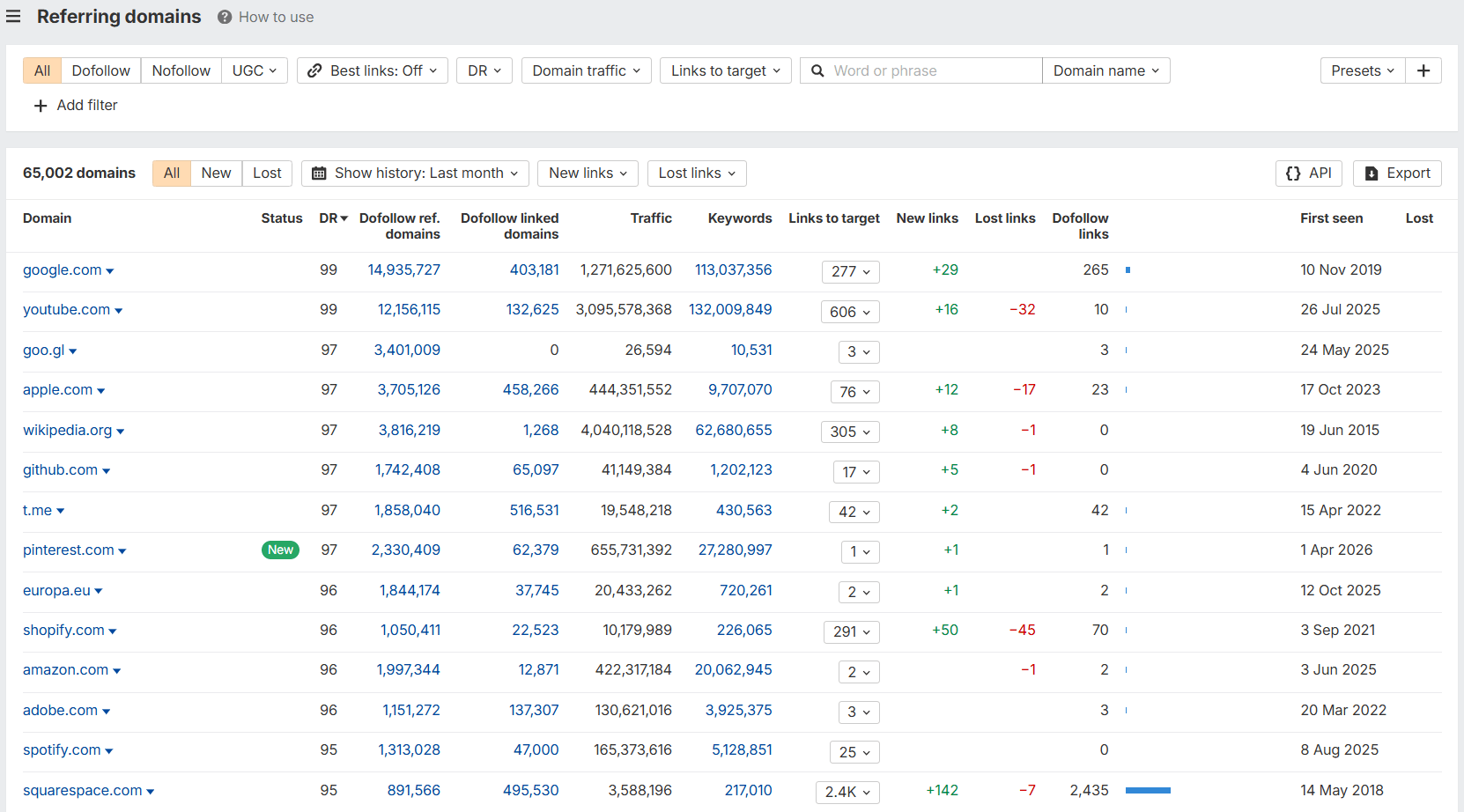Open squarespace.com ref domains 891,566
Viewport: 1464px width, 812px height.
pyautogui.click(x=414, y=791)
